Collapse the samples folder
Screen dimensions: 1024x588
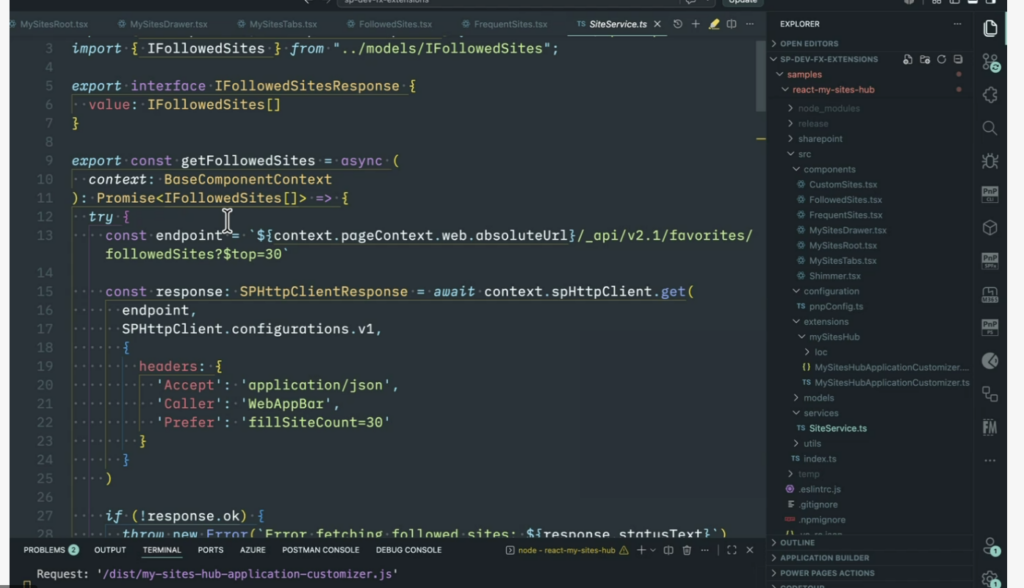tap(804, 74)
